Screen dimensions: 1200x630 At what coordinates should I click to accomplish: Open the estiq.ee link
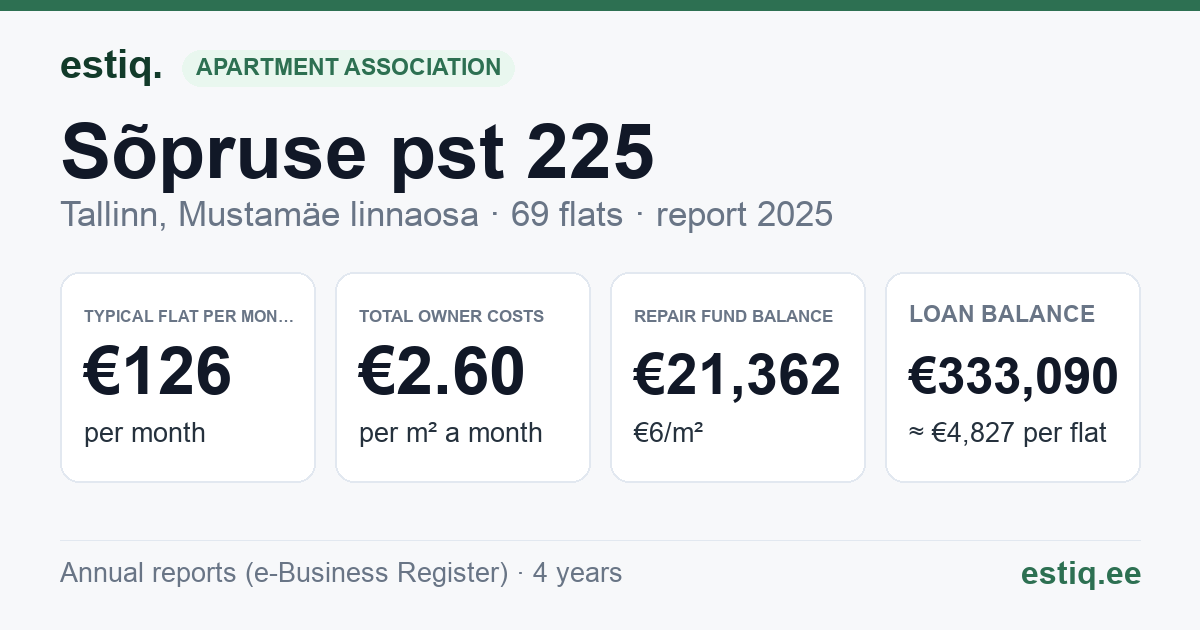[x=1080, y=573]
